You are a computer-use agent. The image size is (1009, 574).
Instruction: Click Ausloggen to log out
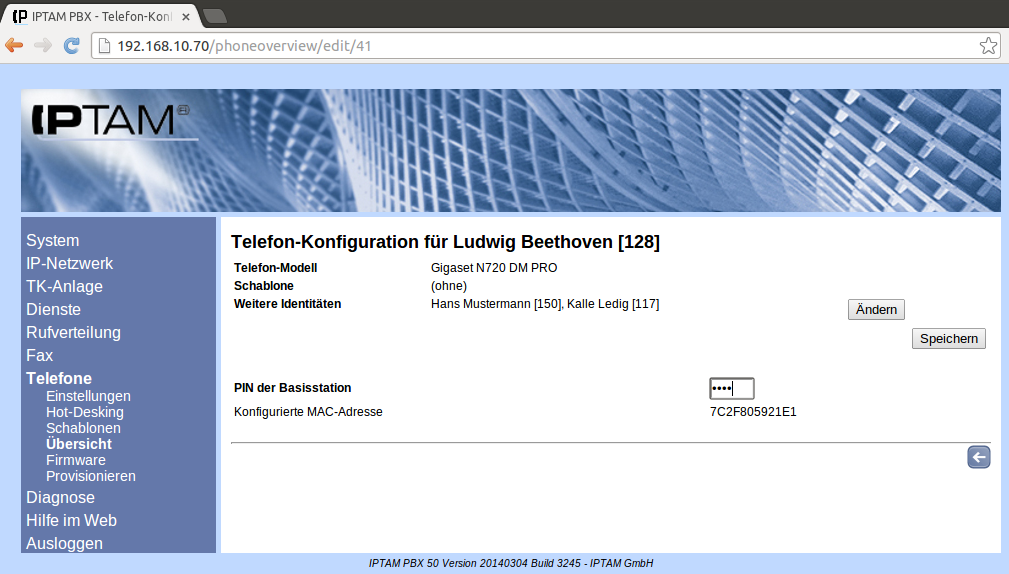point(64,544)
